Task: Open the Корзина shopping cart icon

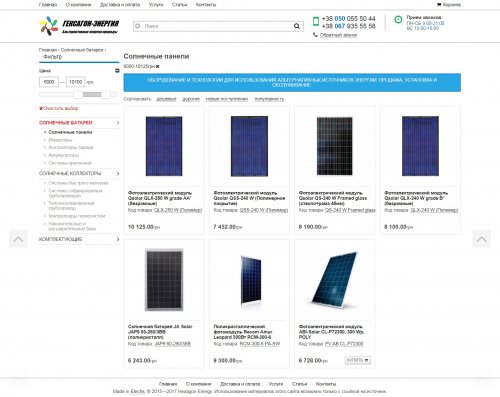Action: click(439, 5)
